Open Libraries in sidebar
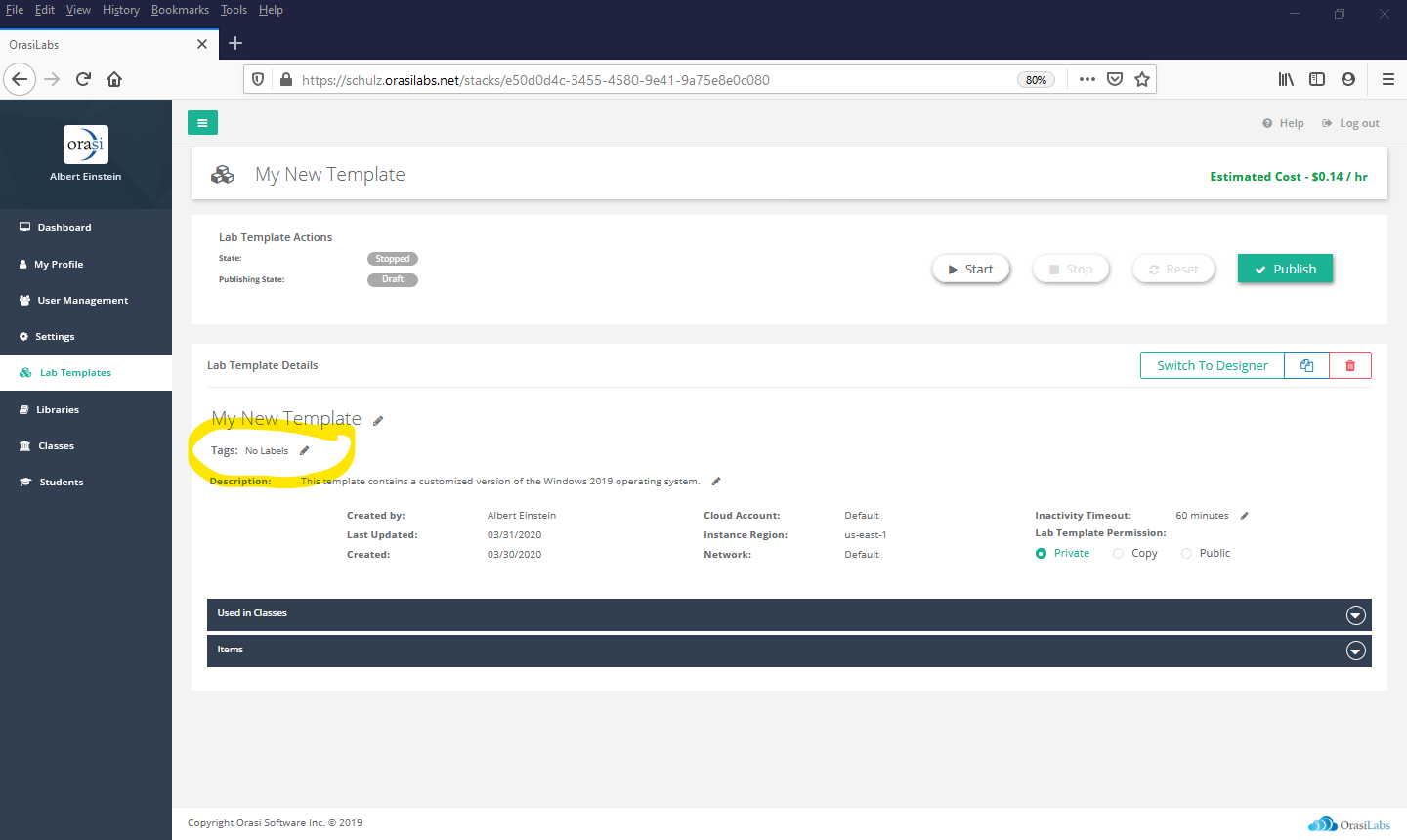 tap(86, 409)
